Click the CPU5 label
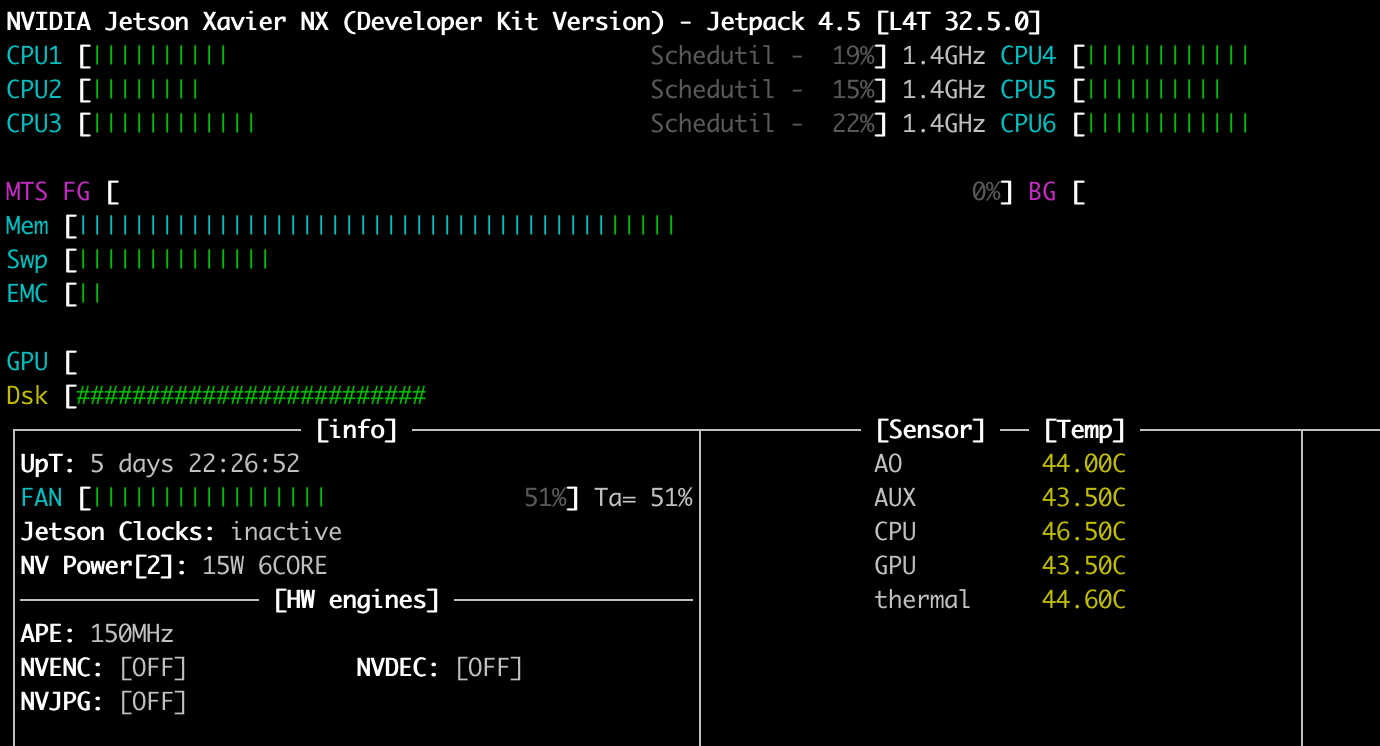The image size is (1380, 746). tap(1028, 90)
